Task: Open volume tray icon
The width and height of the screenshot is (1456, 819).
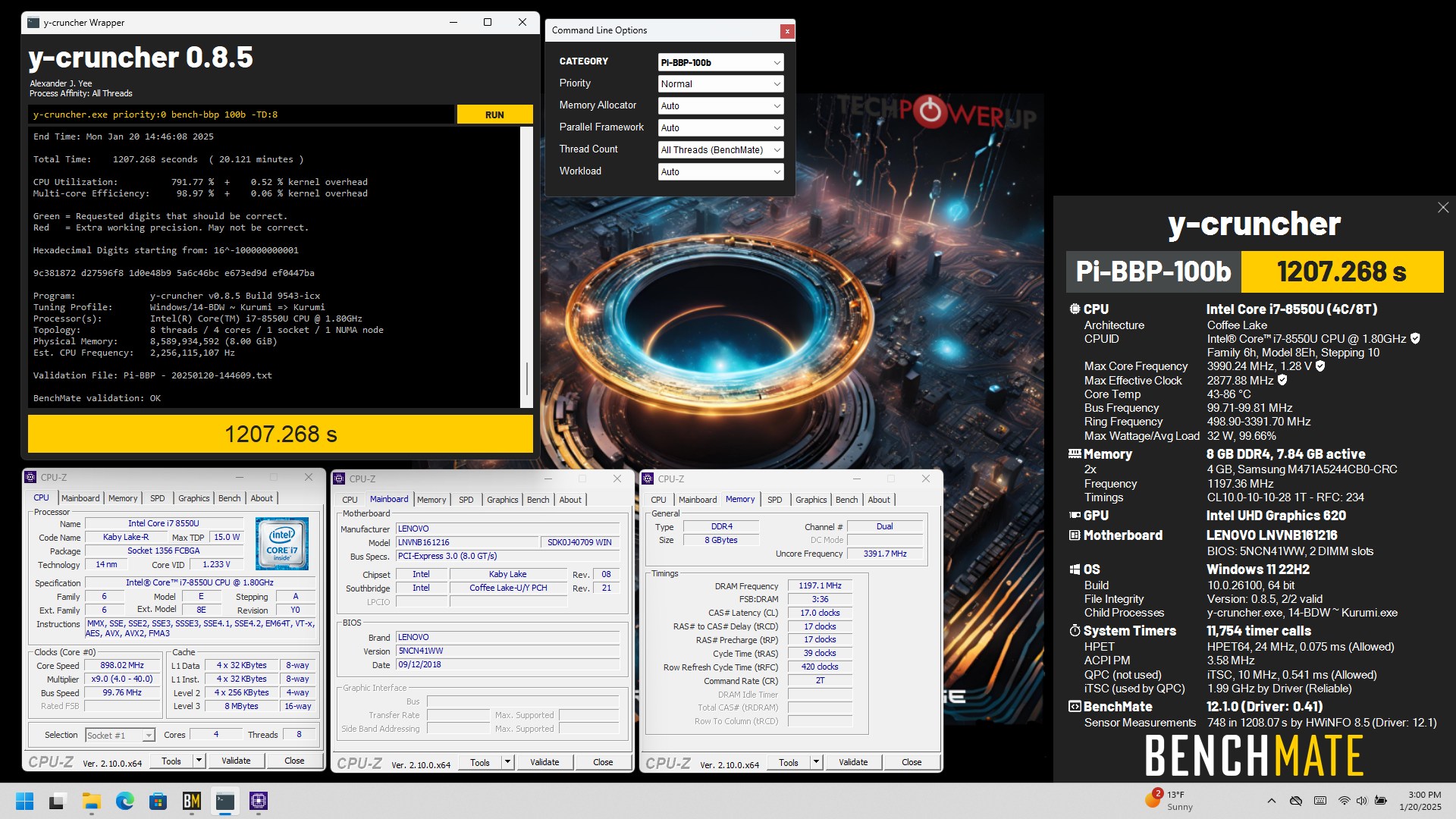Action: [x=1361, y=801]
